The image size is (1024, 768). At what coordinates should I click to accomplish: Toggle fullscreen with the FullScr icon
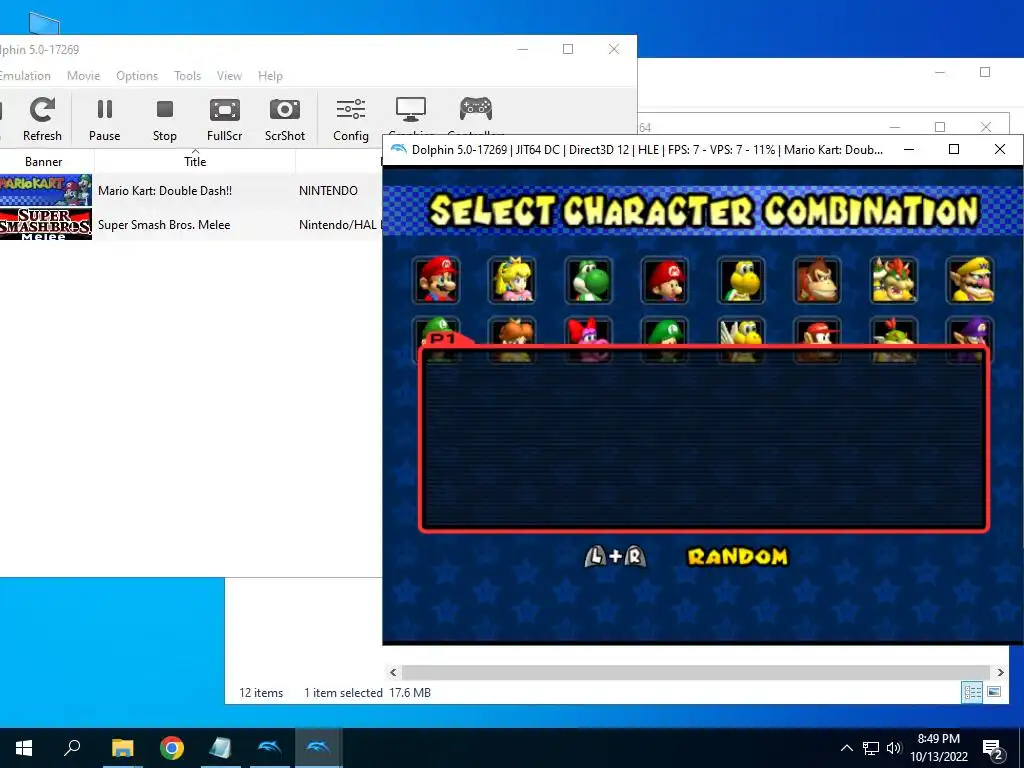[225, 118]
